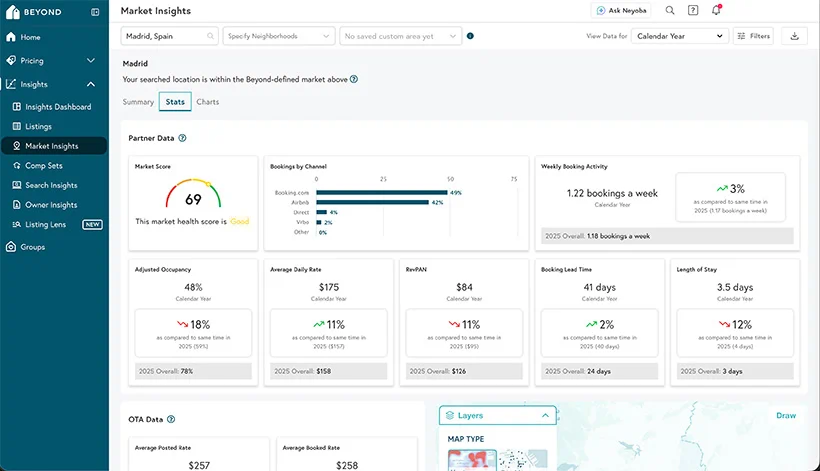
Task: Click the Average Booked Rate $258 value
Action: (x=347, y=465)
